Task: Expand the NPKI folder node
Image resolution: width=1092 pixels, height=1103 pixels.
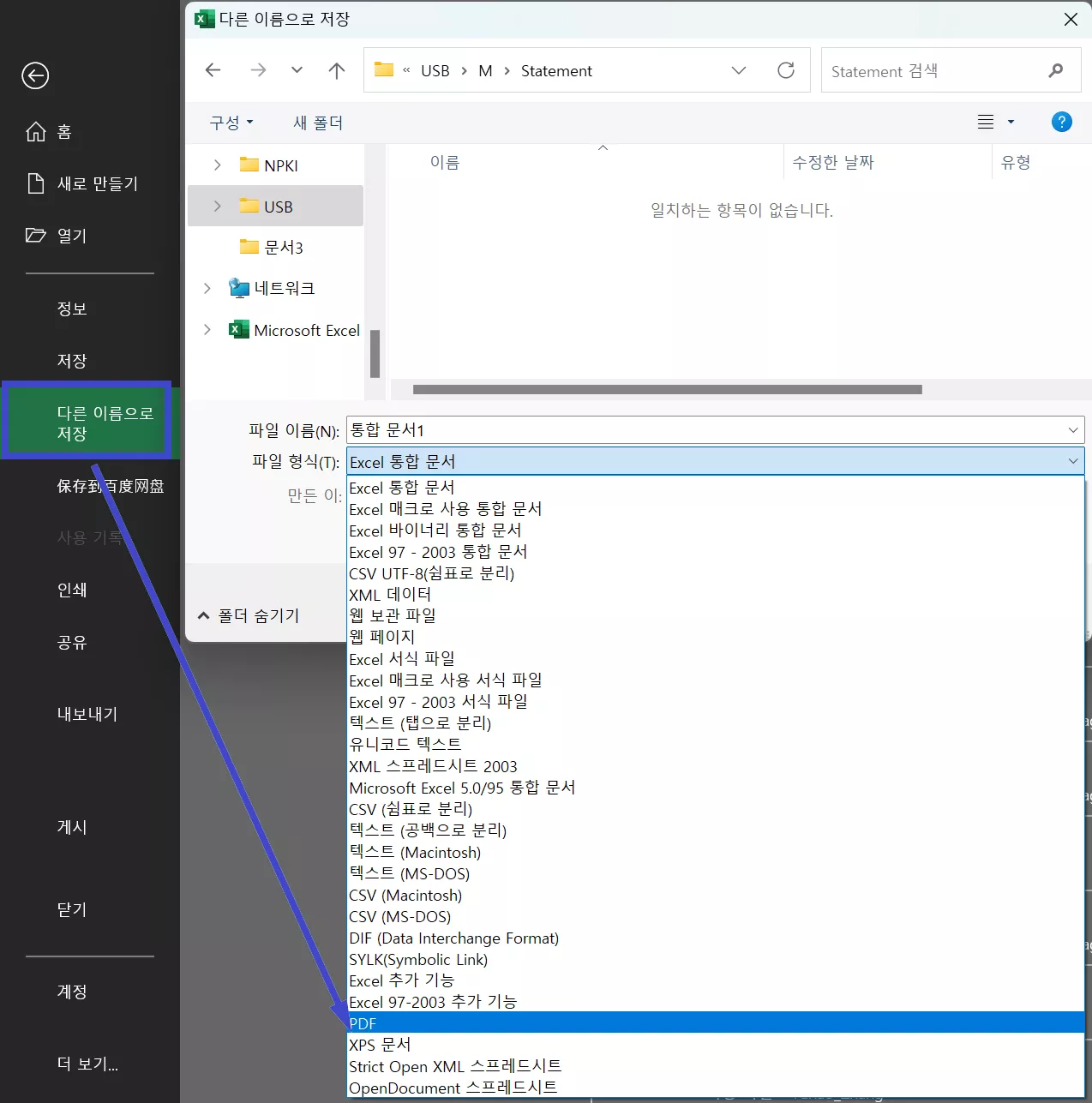Action: [217, 165]
